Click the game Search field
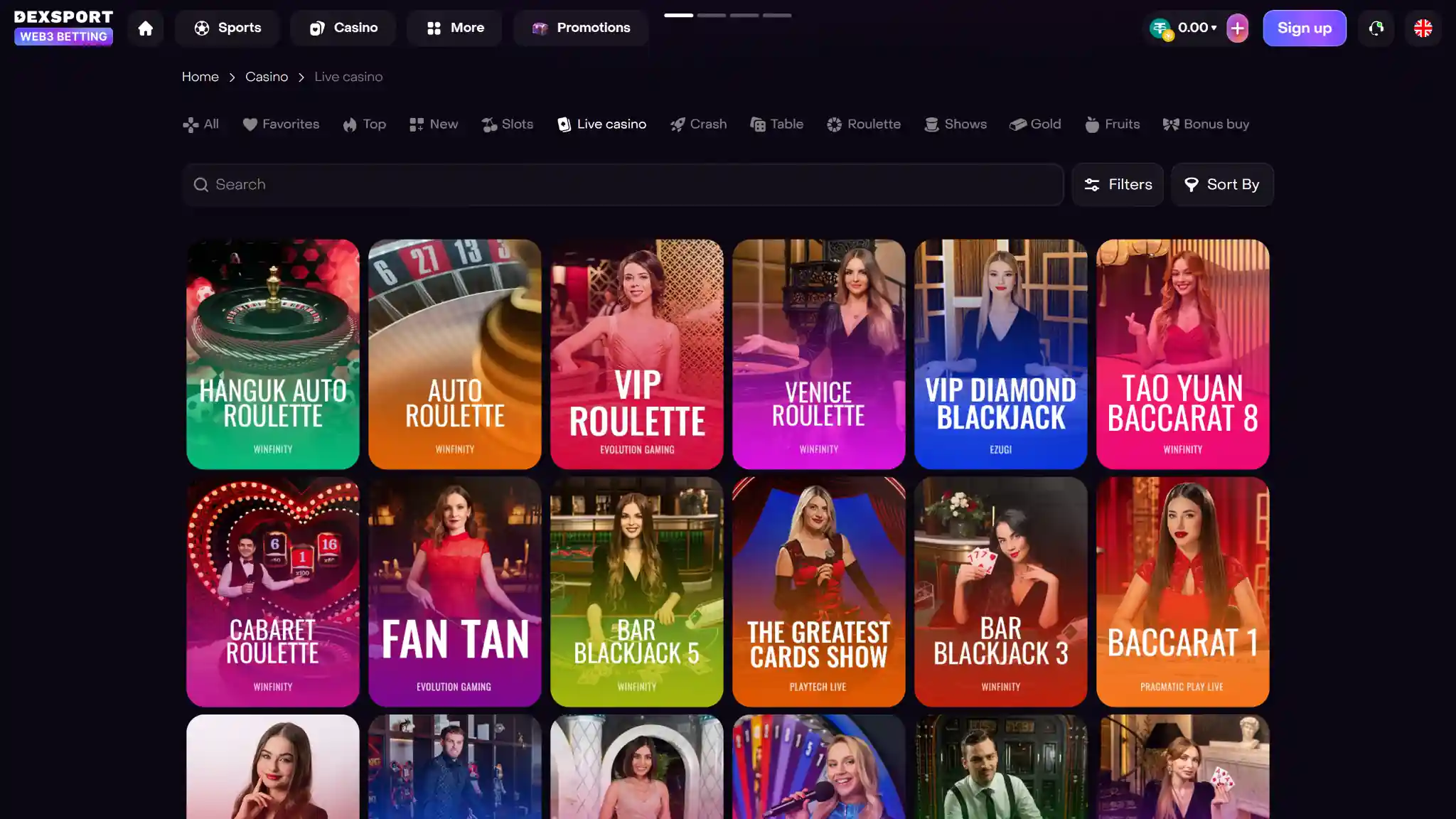 coord(623,185)
